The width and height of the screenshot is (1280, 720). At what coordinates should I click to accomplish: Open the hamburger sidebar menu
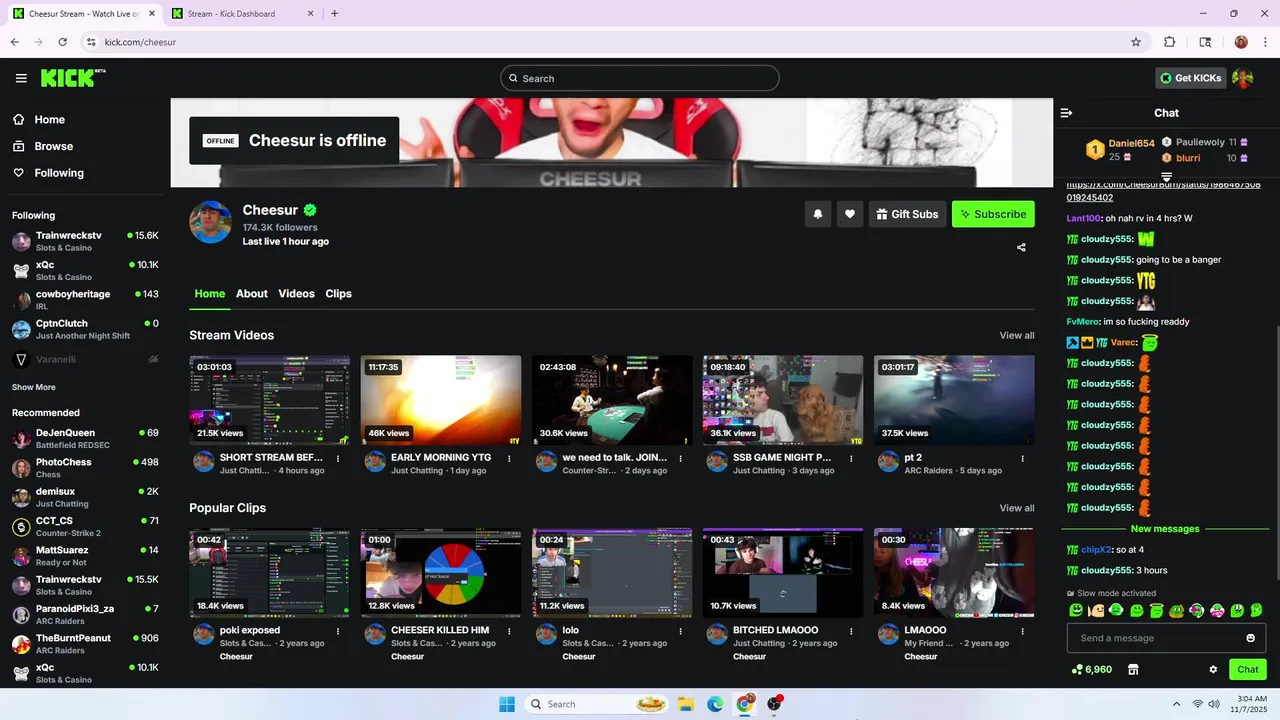coord(21,78)
